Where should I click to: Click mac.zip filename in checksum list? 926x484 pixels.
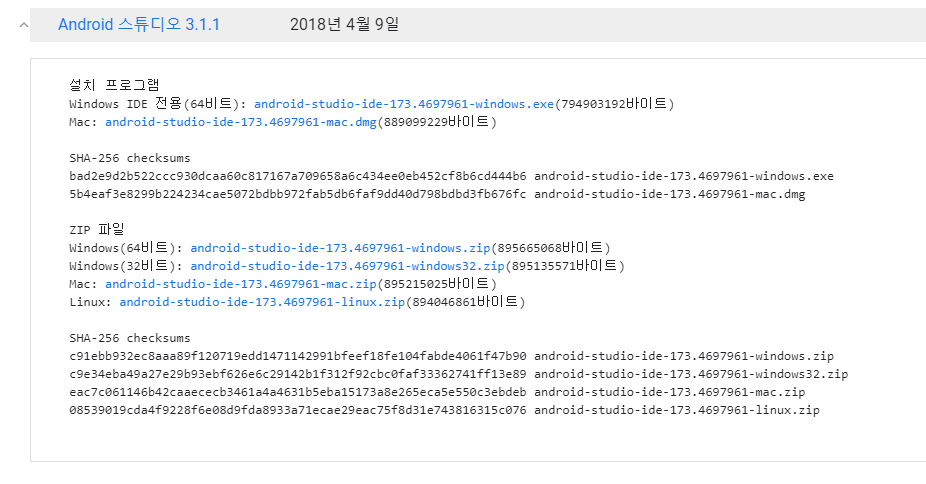point(670,392)
